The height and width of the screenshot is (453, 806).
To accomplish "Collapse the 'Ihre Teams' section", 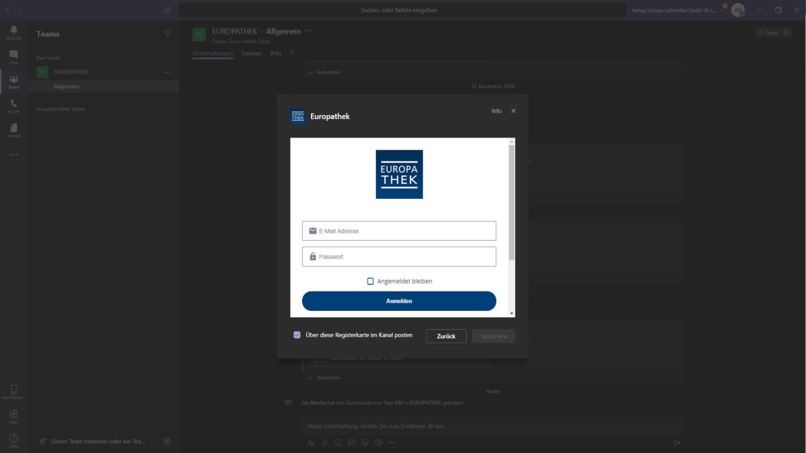I will [48, 58].
